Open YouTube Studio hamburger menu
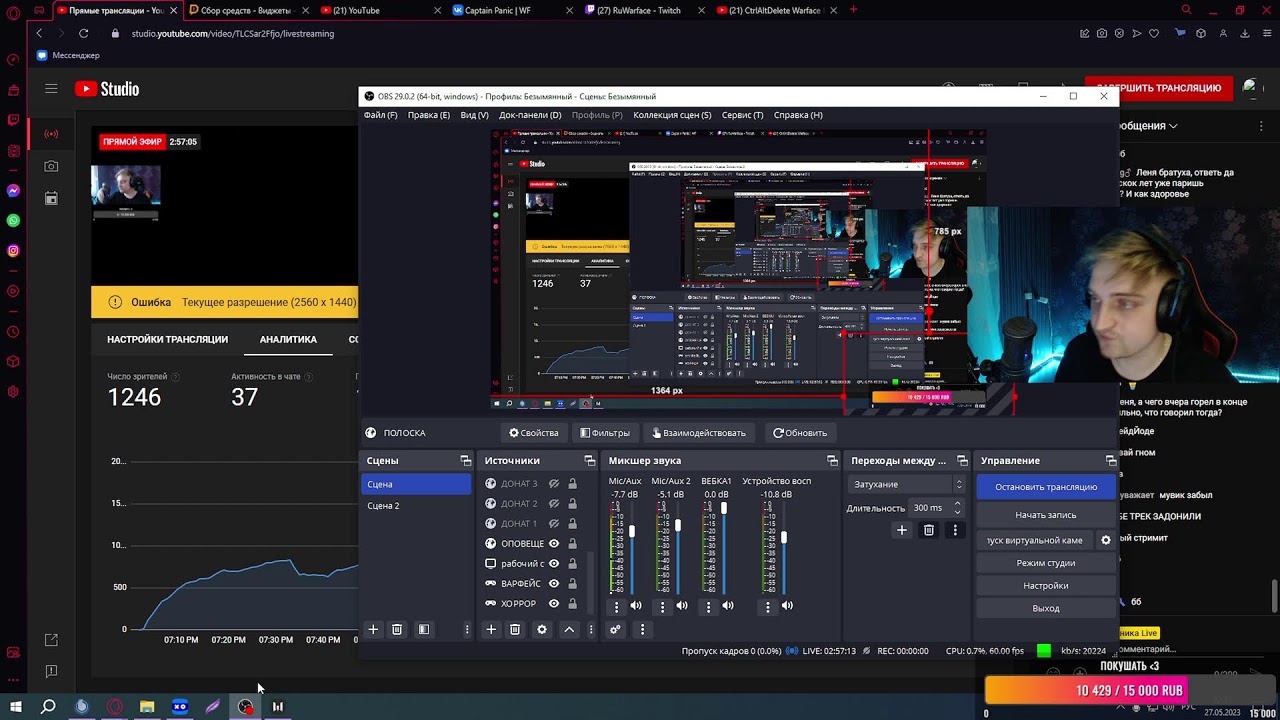This screenshot has height=720, width=1280. click(51, 88)
